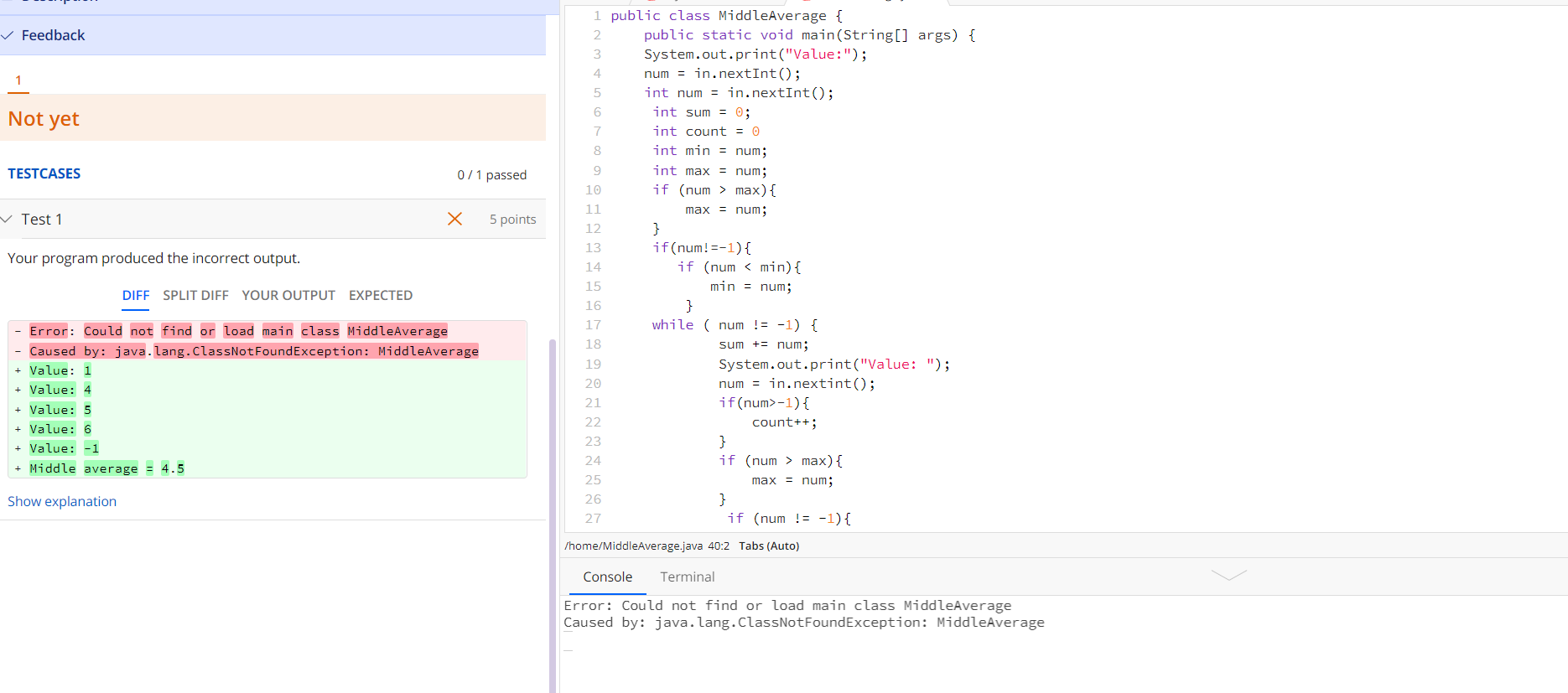Click the Feedback header label
This screenshot has width=1568, height=693.
(x=53, y=35)
